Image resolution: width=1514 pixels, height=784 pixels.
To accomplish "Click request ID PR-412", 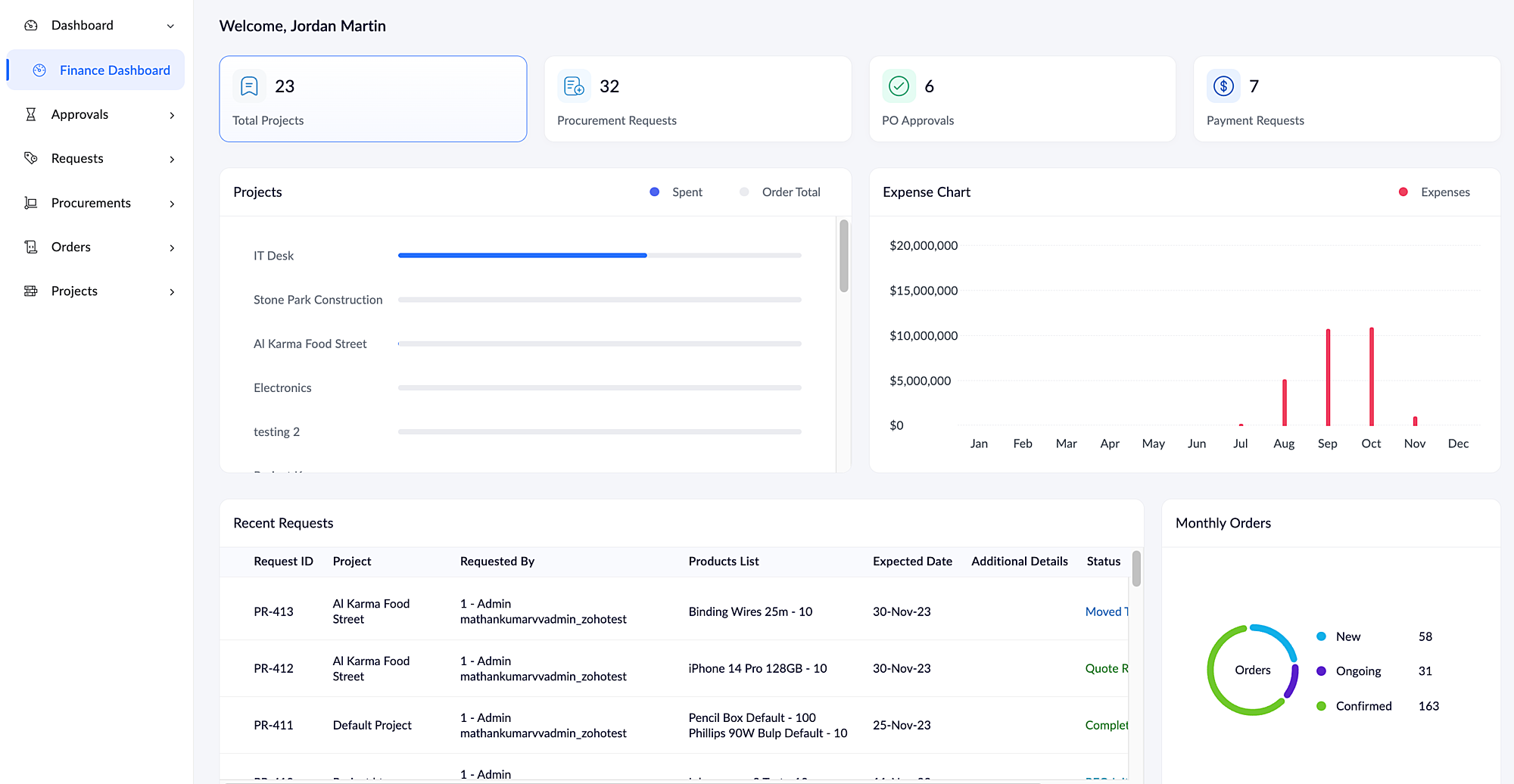I will [x=273, y=668].
